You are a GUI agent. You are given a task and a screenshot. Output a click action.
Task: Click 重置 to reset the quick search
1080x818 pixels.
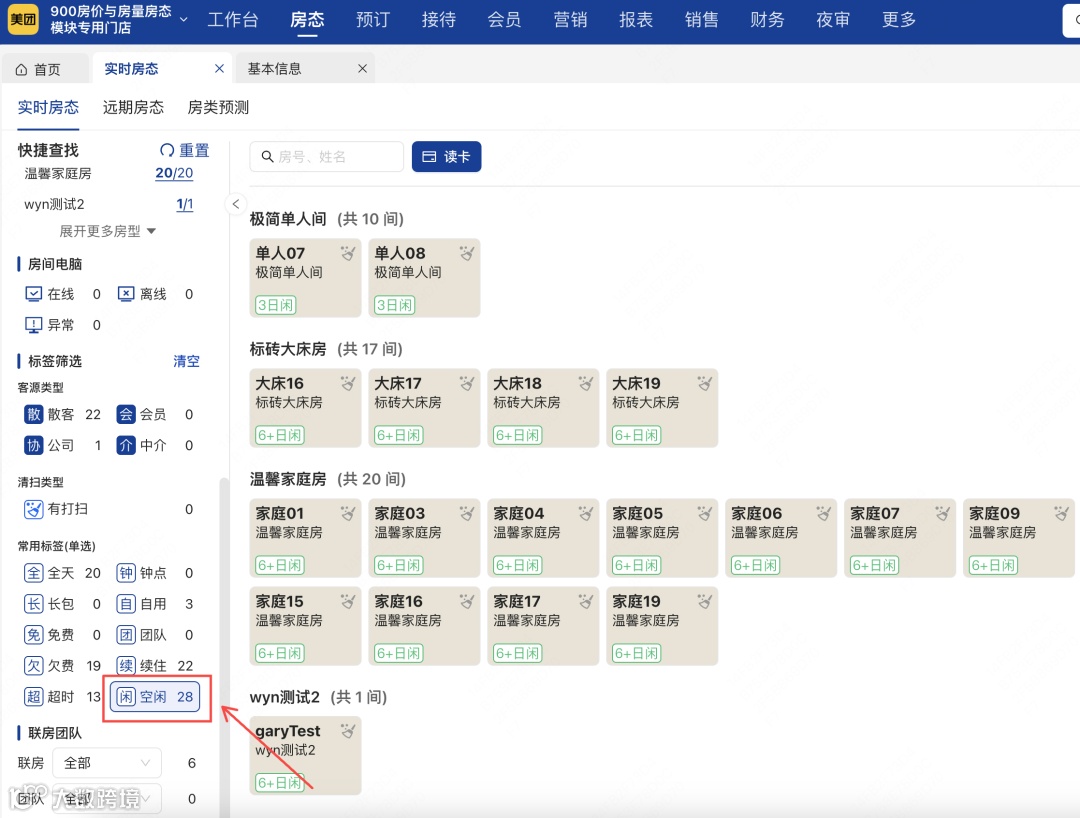pos(185,150)
